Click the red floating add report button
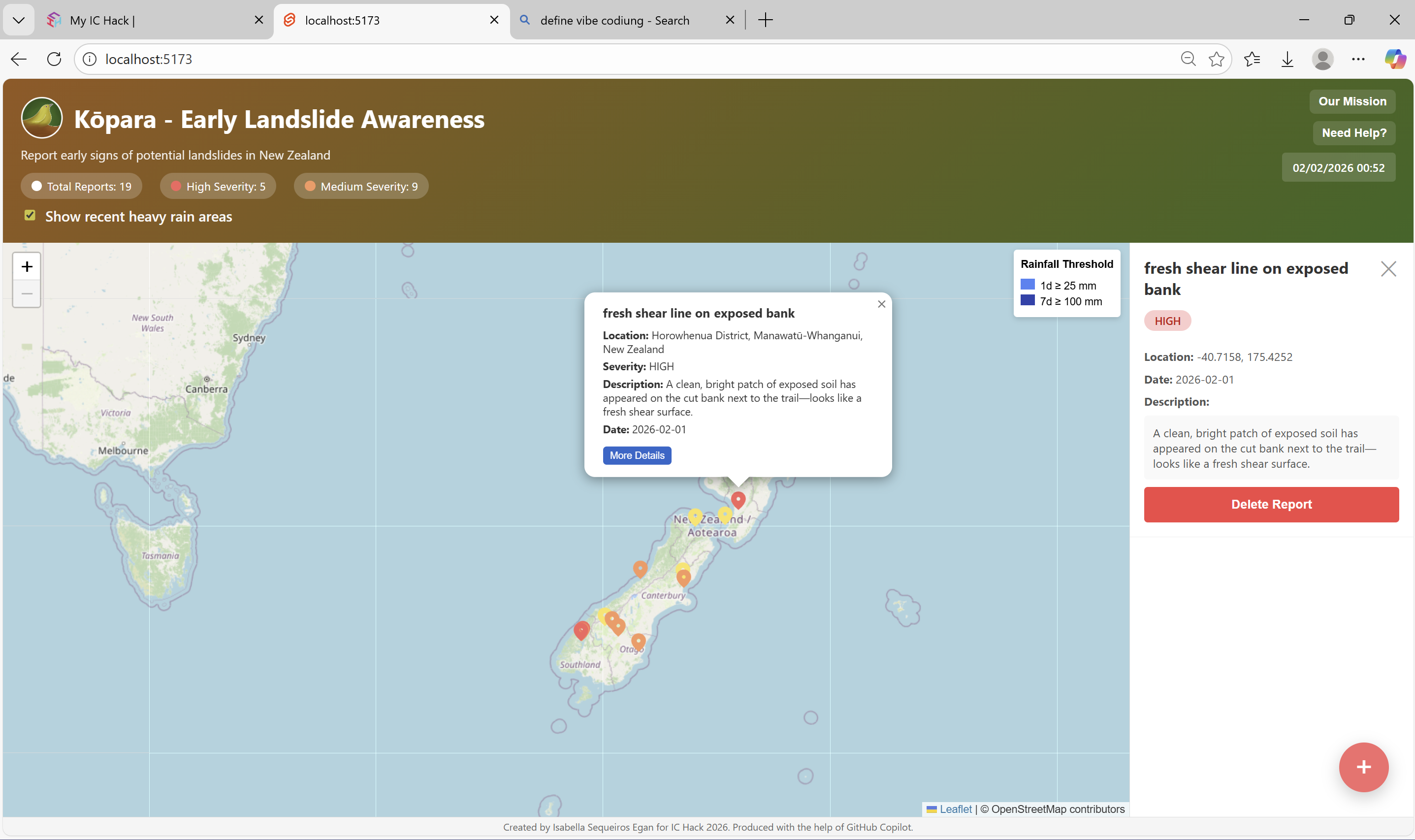The height and width of the screenshot is (840, 1415). [x=1363, y=767]
